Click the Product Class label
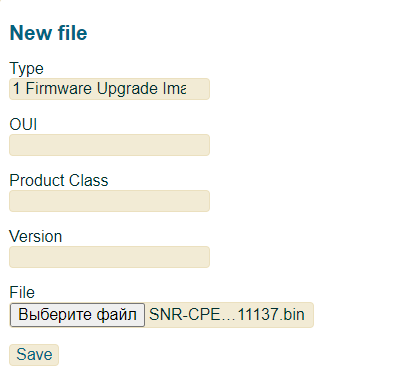The image size is (411, 382). click(59, 180)
